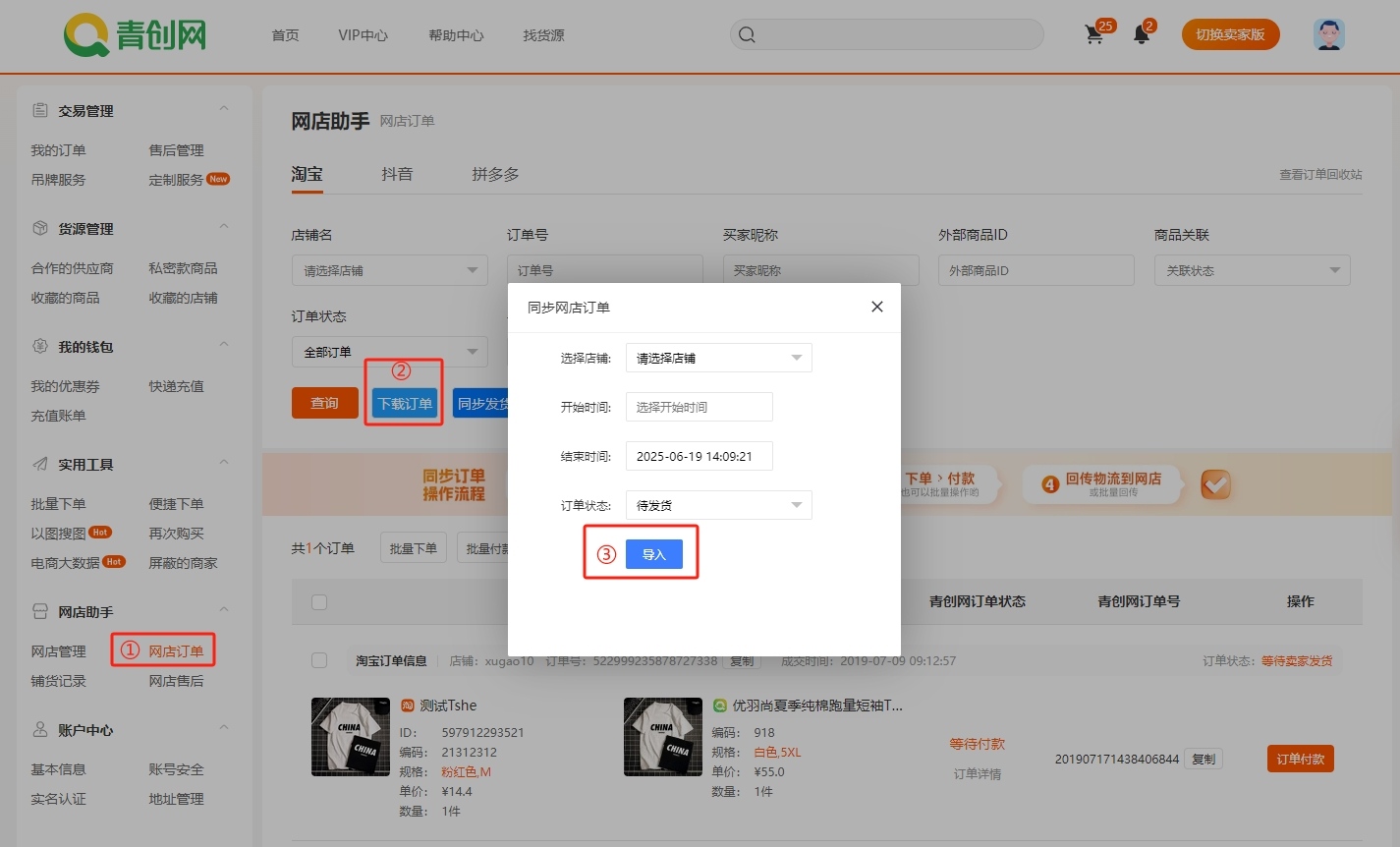The image size is (1400, 847).
Task: Click the 切换卖家版 button
Action: 1230,34
